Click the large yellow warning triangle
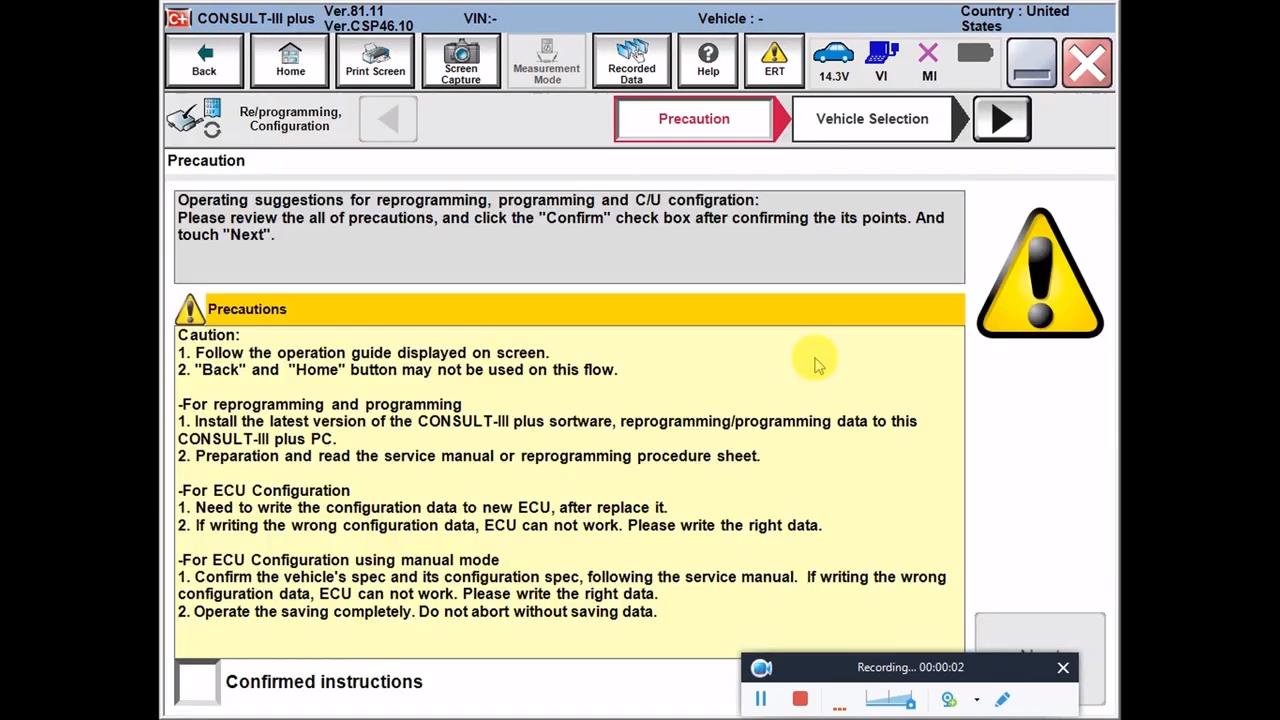Viewport: 1280px width, 720px height. (1040, 272)
